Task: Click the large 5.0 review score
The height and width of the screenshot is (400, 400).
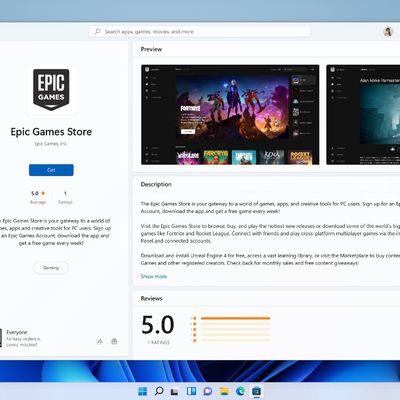Action: pyautogui.click(x=158, y=325)
